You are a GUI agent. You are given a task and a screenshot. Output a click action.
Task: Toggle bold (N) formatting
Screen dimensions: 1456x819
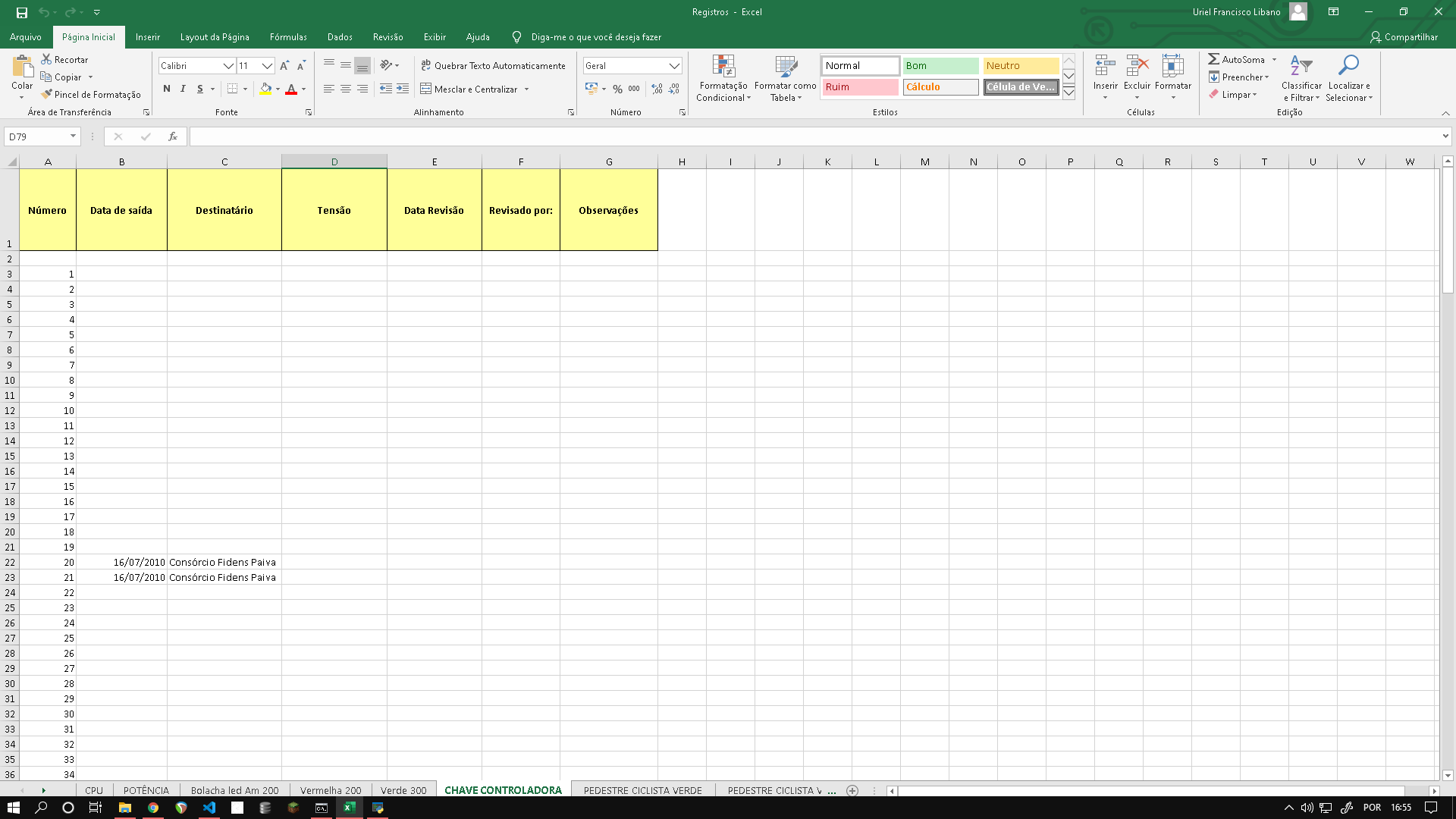167,89
